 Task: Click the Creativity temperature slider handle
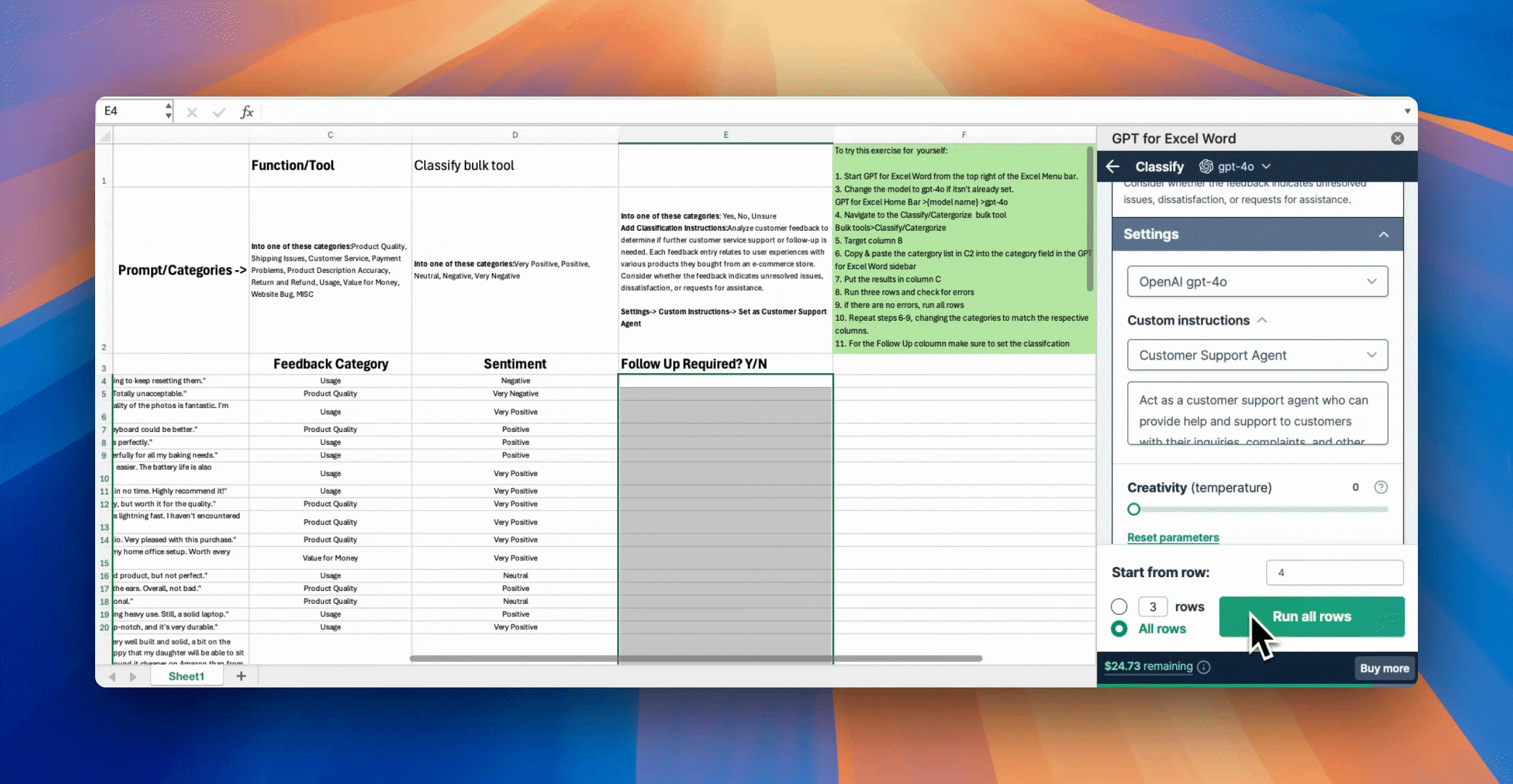(1134, 510)
